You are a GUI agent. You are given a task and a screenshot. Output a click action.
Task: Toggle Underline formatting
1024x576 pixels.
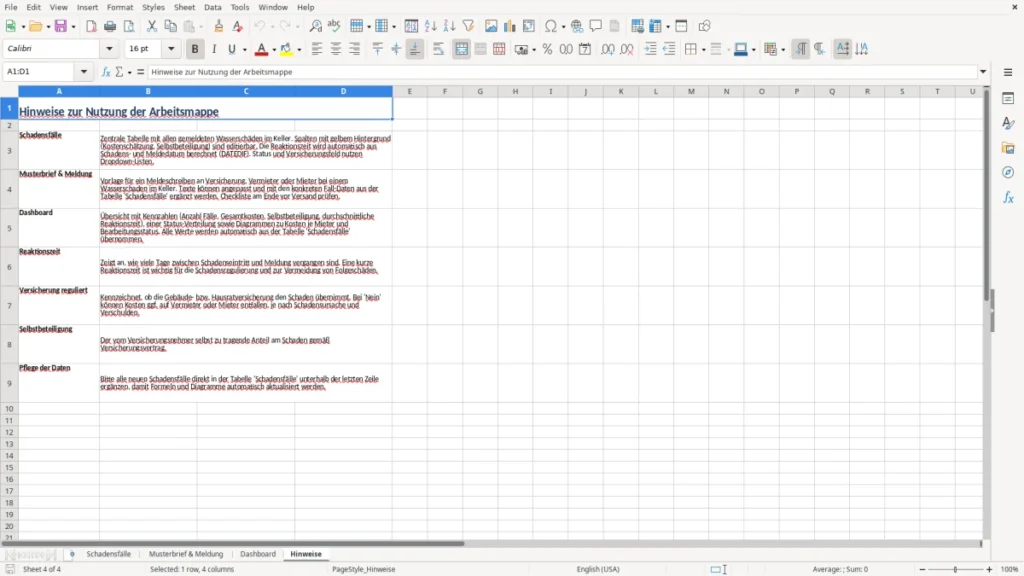tap(231, 49)
